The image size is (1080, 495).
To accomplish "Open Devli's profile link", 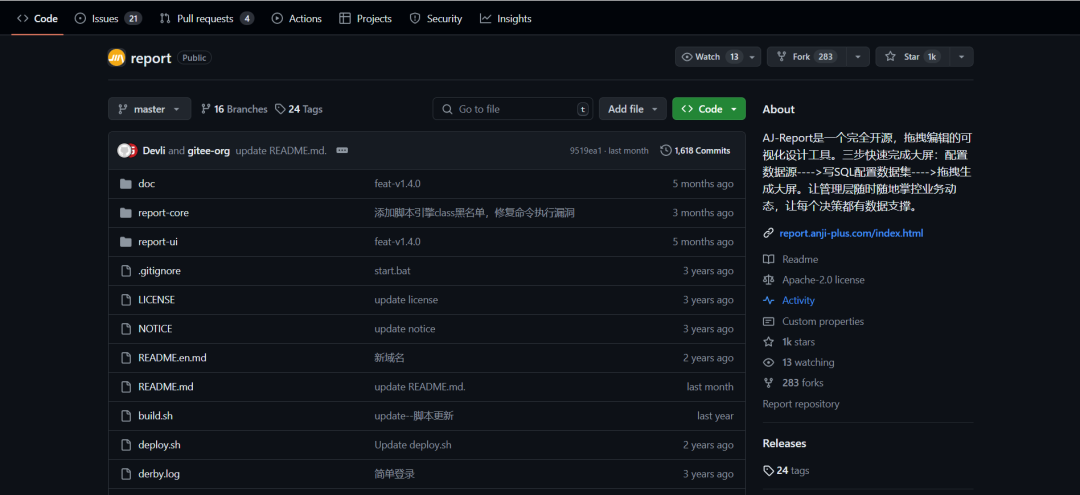I will [x=154, y=151].
